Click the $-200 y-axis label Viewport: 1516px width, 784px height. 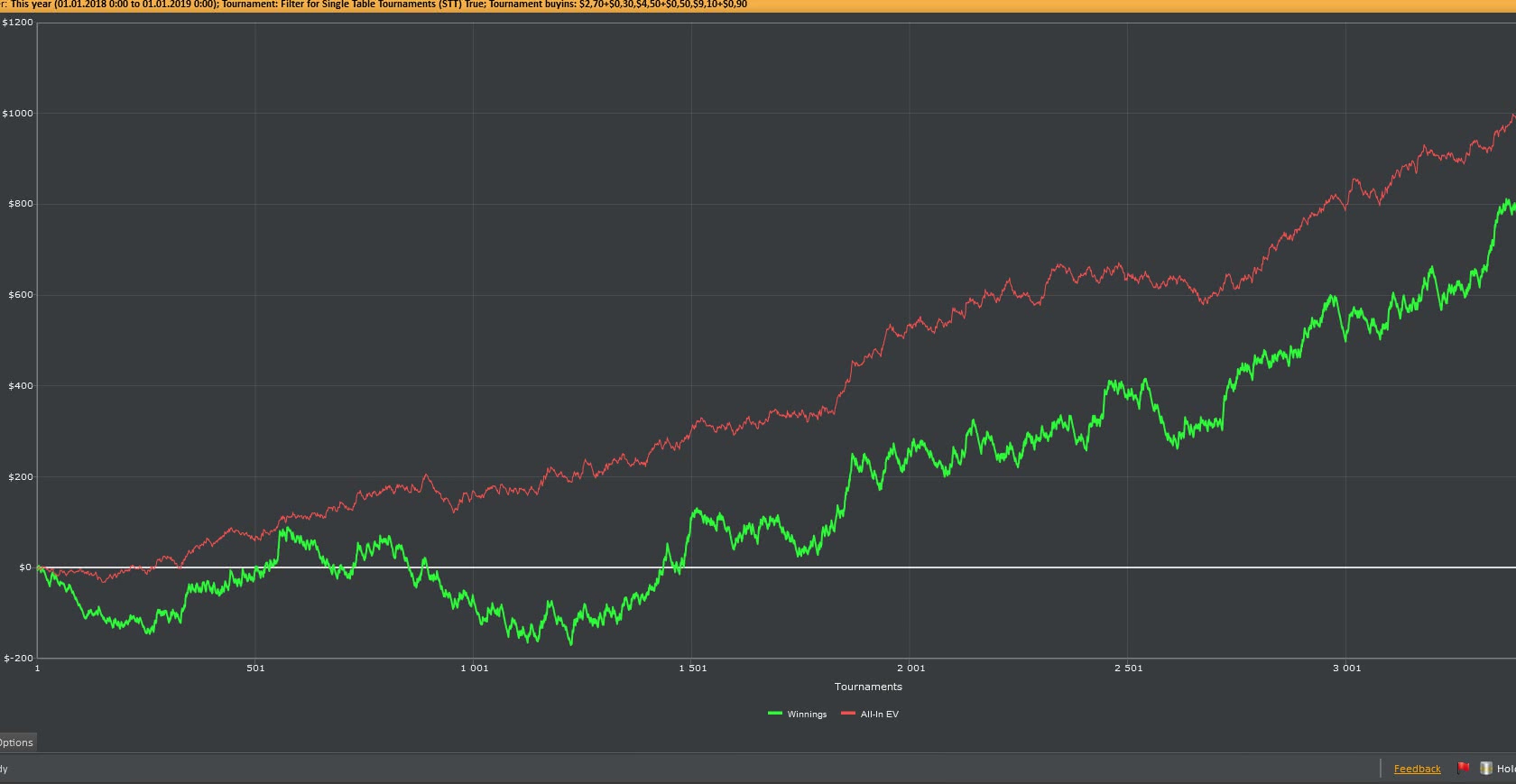[x=18, y=659]
